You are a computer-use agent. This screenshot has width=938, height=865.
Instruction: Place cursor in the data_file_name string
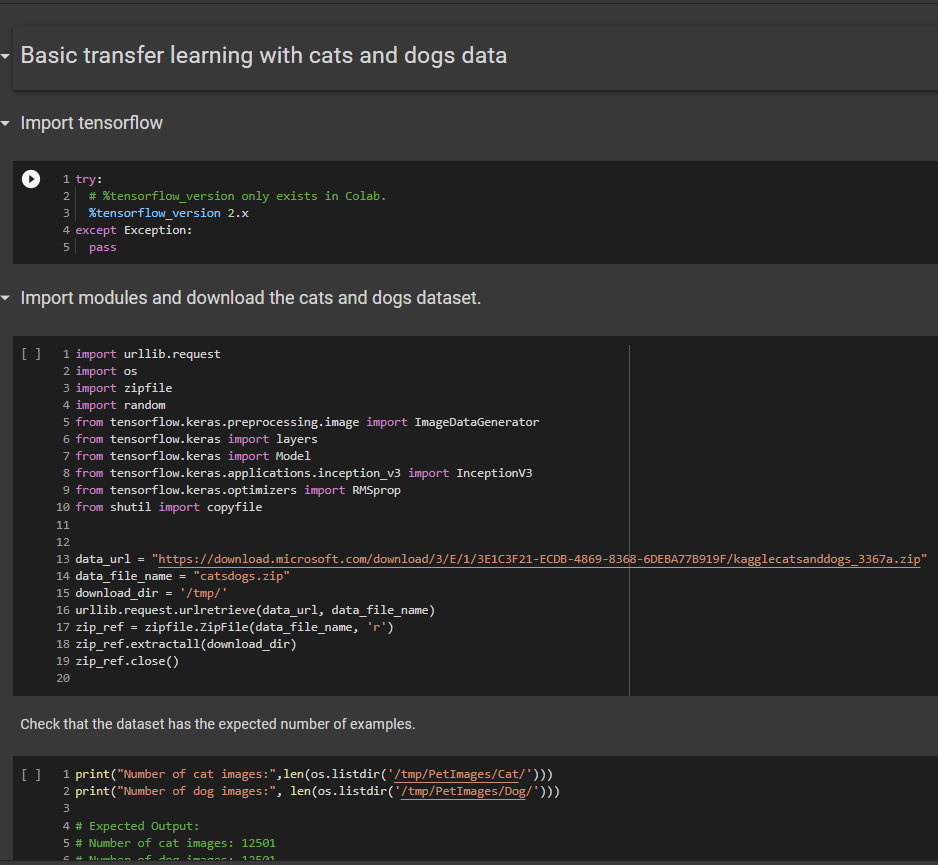tap(250, 575)
